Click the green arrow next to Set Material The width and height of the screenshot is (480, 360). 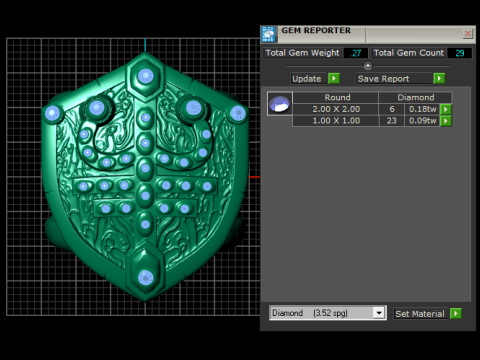455,314
